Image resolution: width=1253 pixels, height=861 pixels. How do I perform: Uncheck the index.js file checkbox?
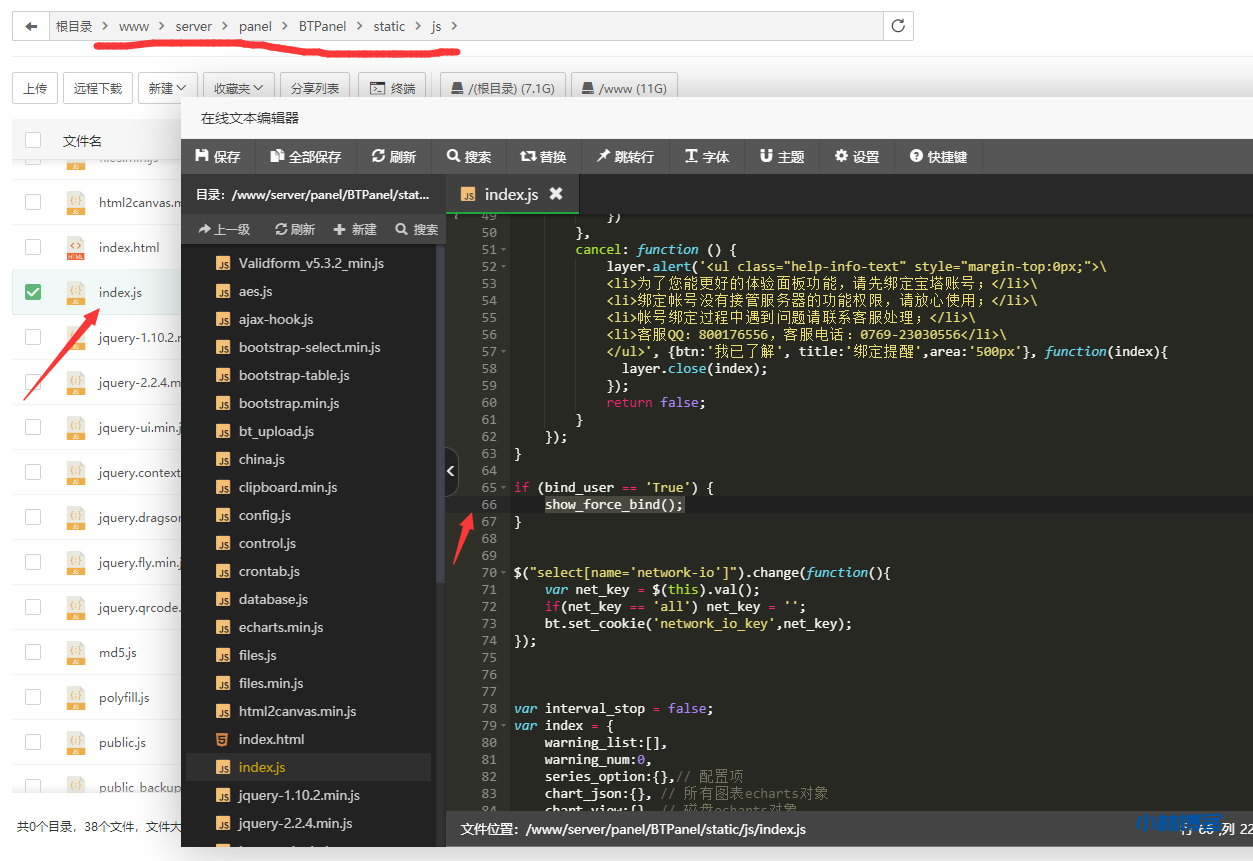pyautogui.click(x=33, y=292)
